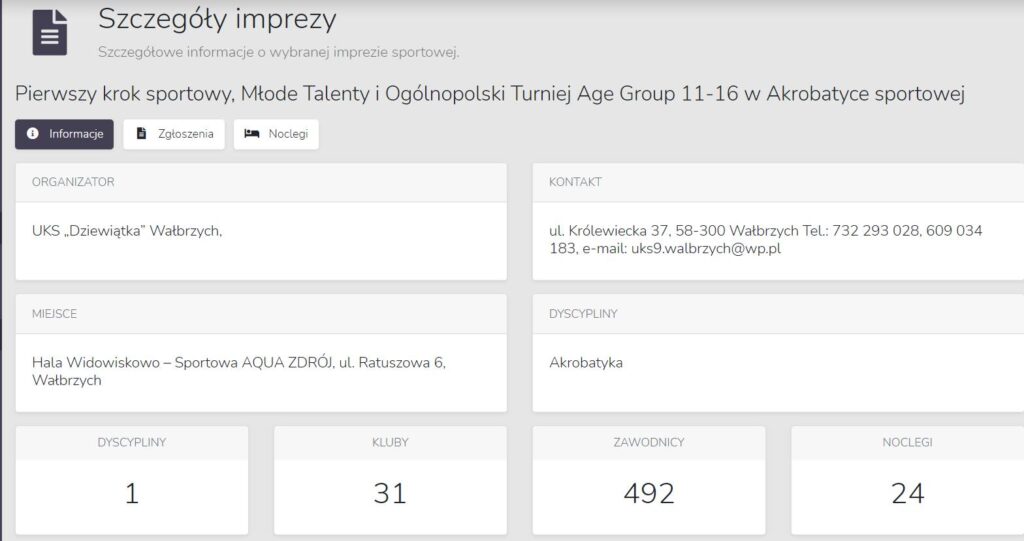Click the Szczegóły imprezy page heading
Image resolution: width=1024 pixels, height=541 pixels.
tap(217, 18)
